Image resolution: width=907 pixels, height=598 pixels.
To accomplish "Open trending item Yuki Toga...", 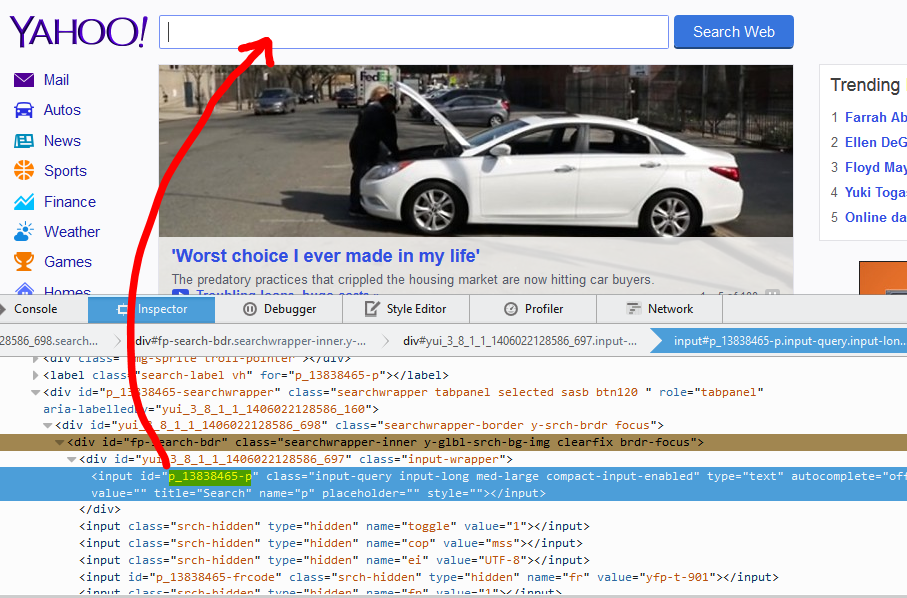I will click(875, 193).
